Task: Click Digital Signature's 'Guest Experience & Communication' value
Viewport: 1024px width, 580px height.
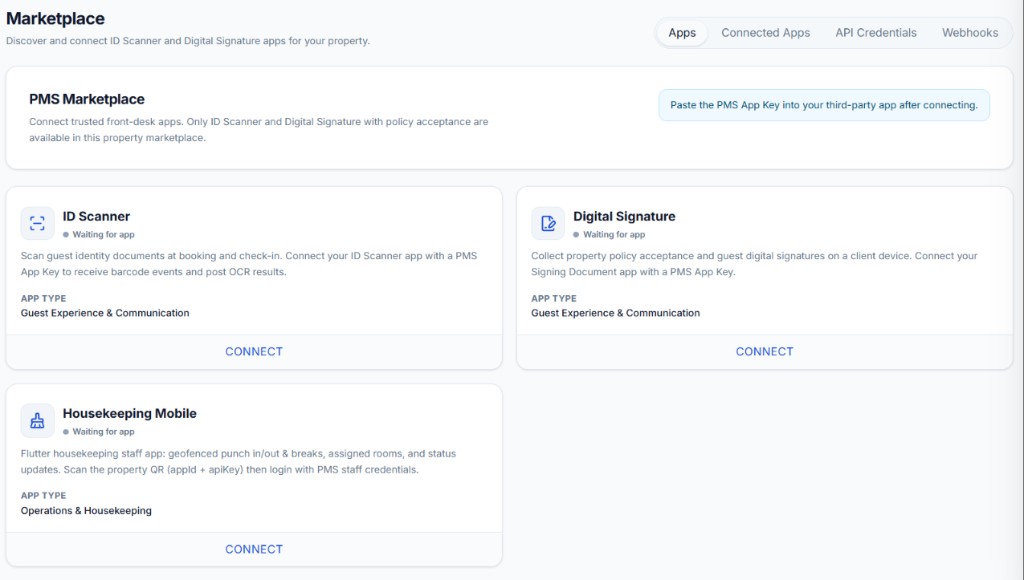Action: [615, 313]
